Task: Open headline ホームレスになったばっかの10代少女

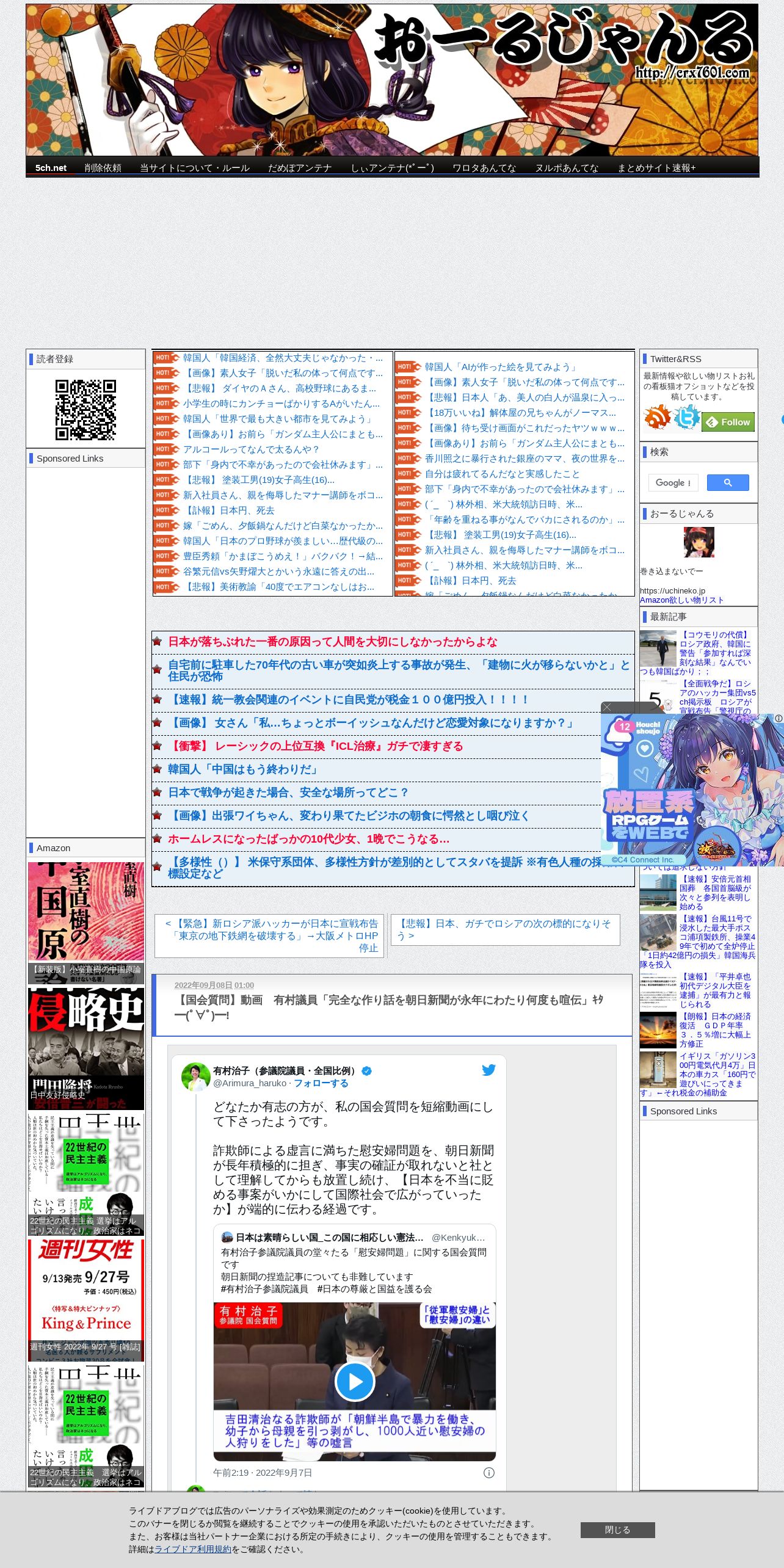Action: pos(309,839)
